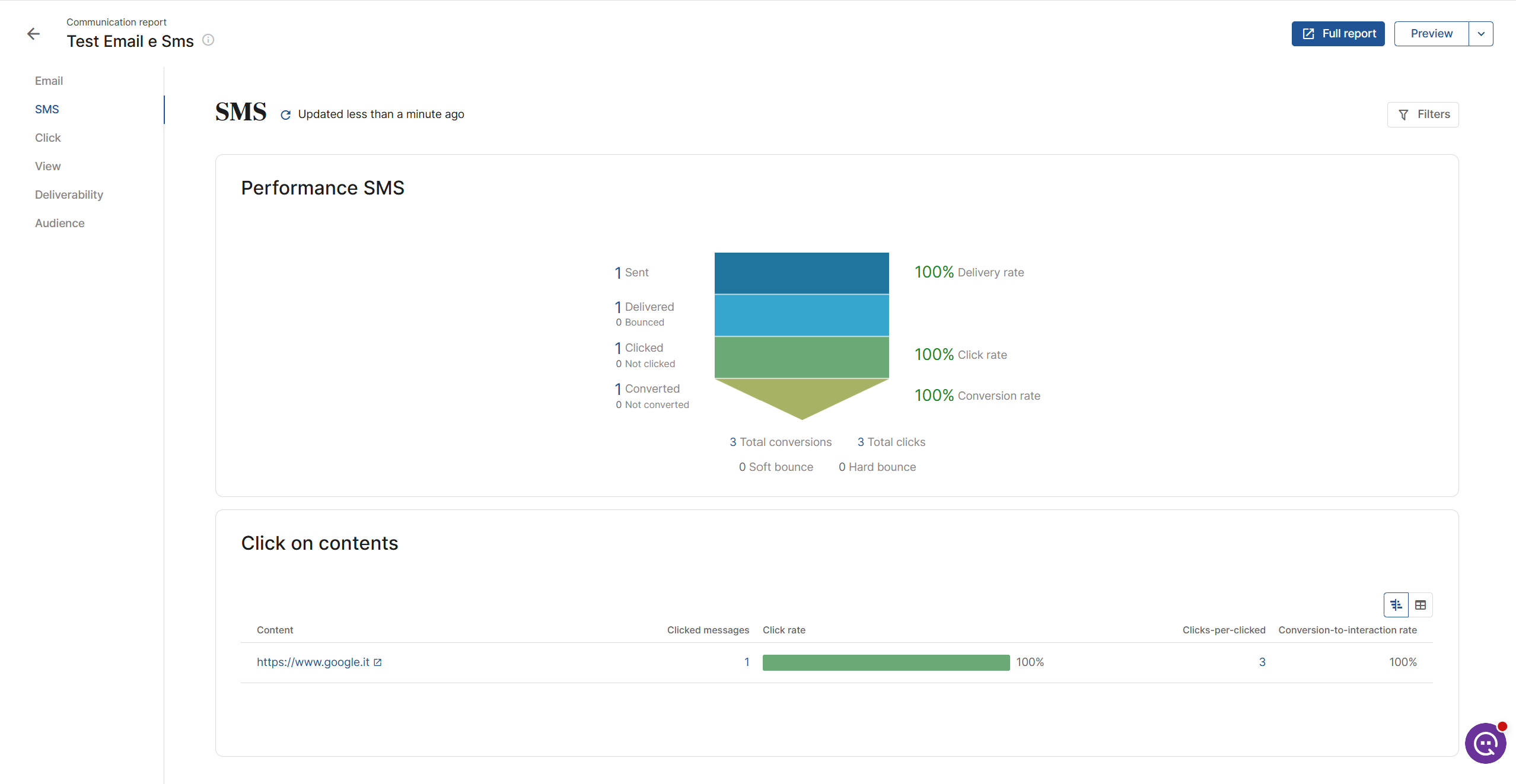Click the Preview button
This screenshot has width=1516, height=784.
point(1431,34)
